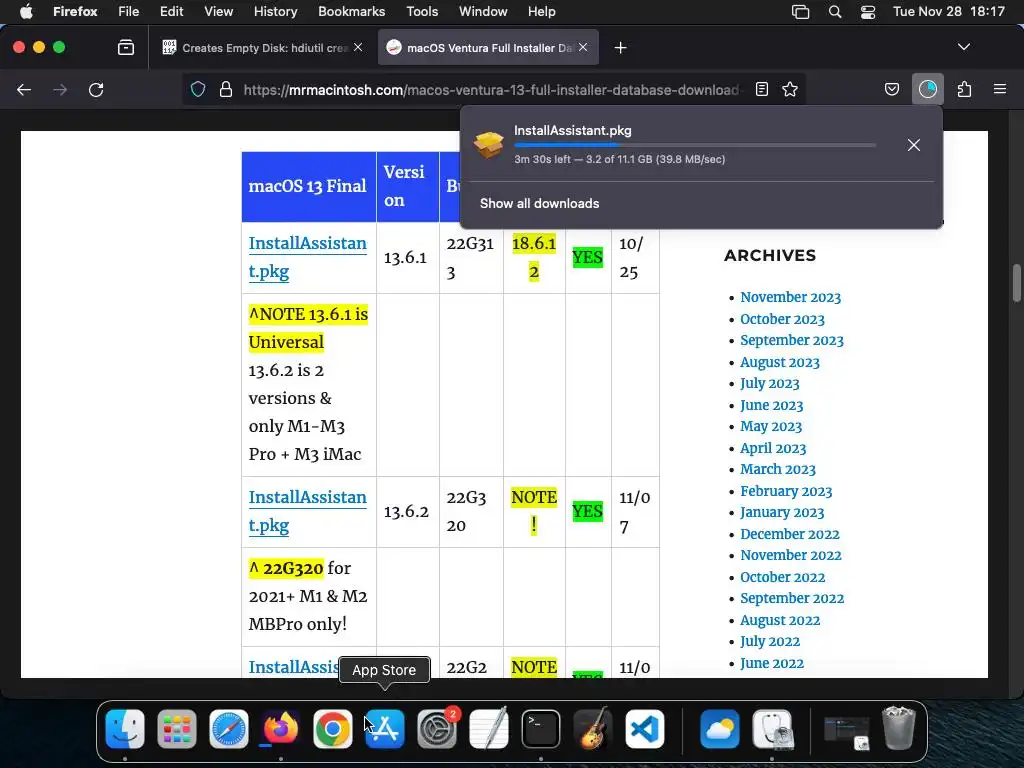This screenshot has width=1024, height=768.
Task: Open the February 2023 archive link
Action: click(x=786, y=491)
